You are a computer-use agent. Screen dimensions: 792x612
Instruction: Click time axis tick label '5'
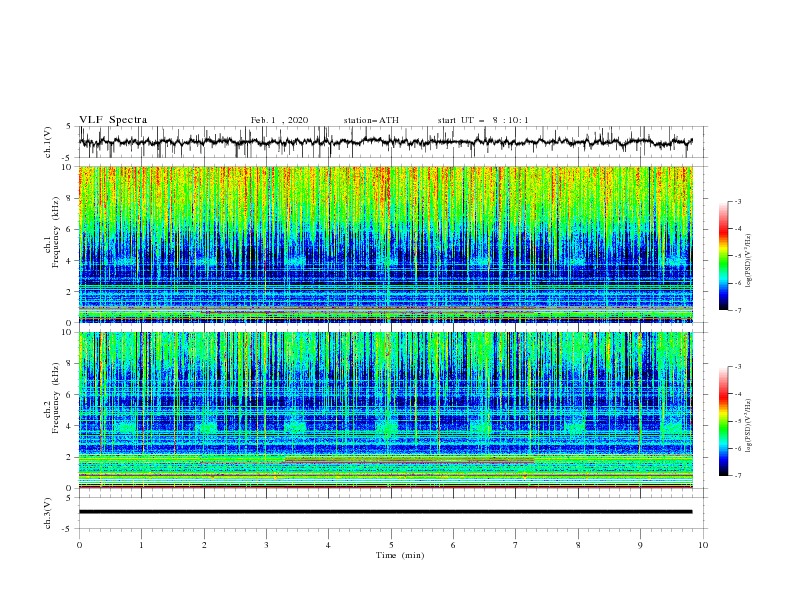391,545
